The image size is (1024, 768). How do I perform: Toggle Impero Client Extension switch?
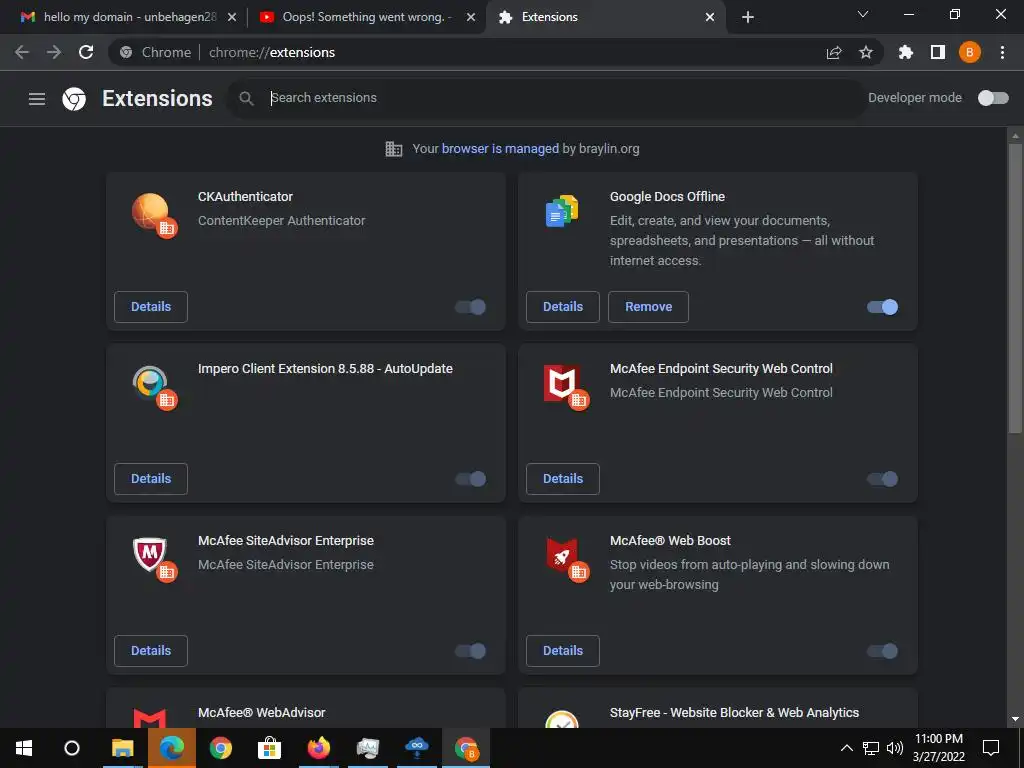(x=471, y=479)
